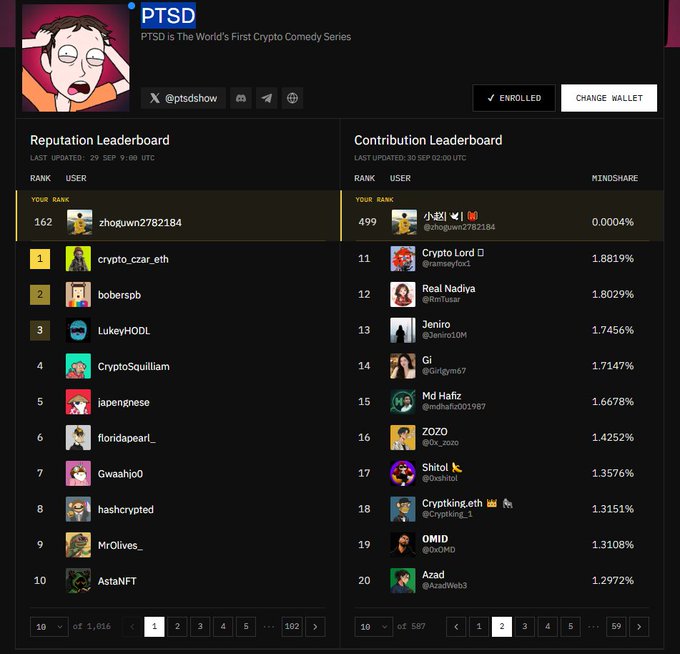The image size is (680, 654).
Task: Click the PTSD project avatar image
Action: pos(76,58)
